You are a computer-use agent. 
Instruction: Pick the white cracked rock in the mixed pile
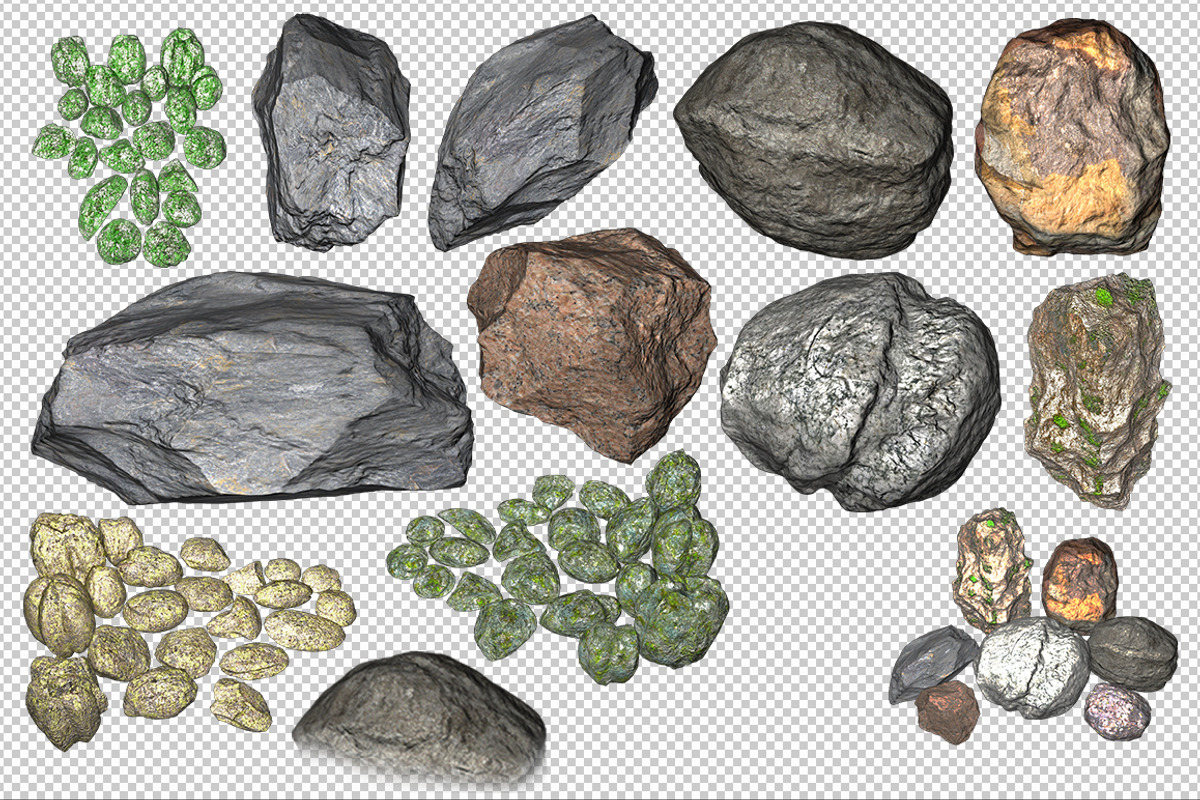point(1031,666)
